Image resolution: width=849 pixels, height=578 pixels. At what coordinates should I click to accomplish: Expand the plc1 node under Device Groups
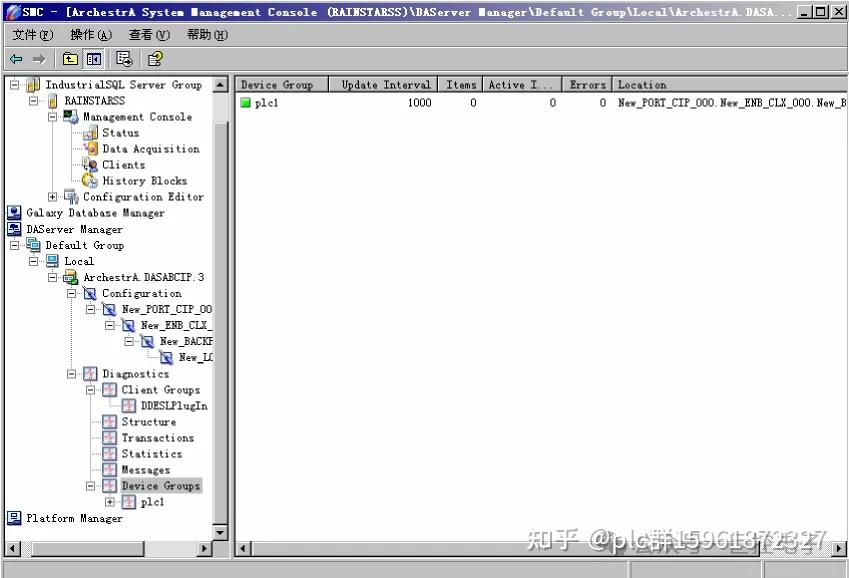(x=109, y=502)
